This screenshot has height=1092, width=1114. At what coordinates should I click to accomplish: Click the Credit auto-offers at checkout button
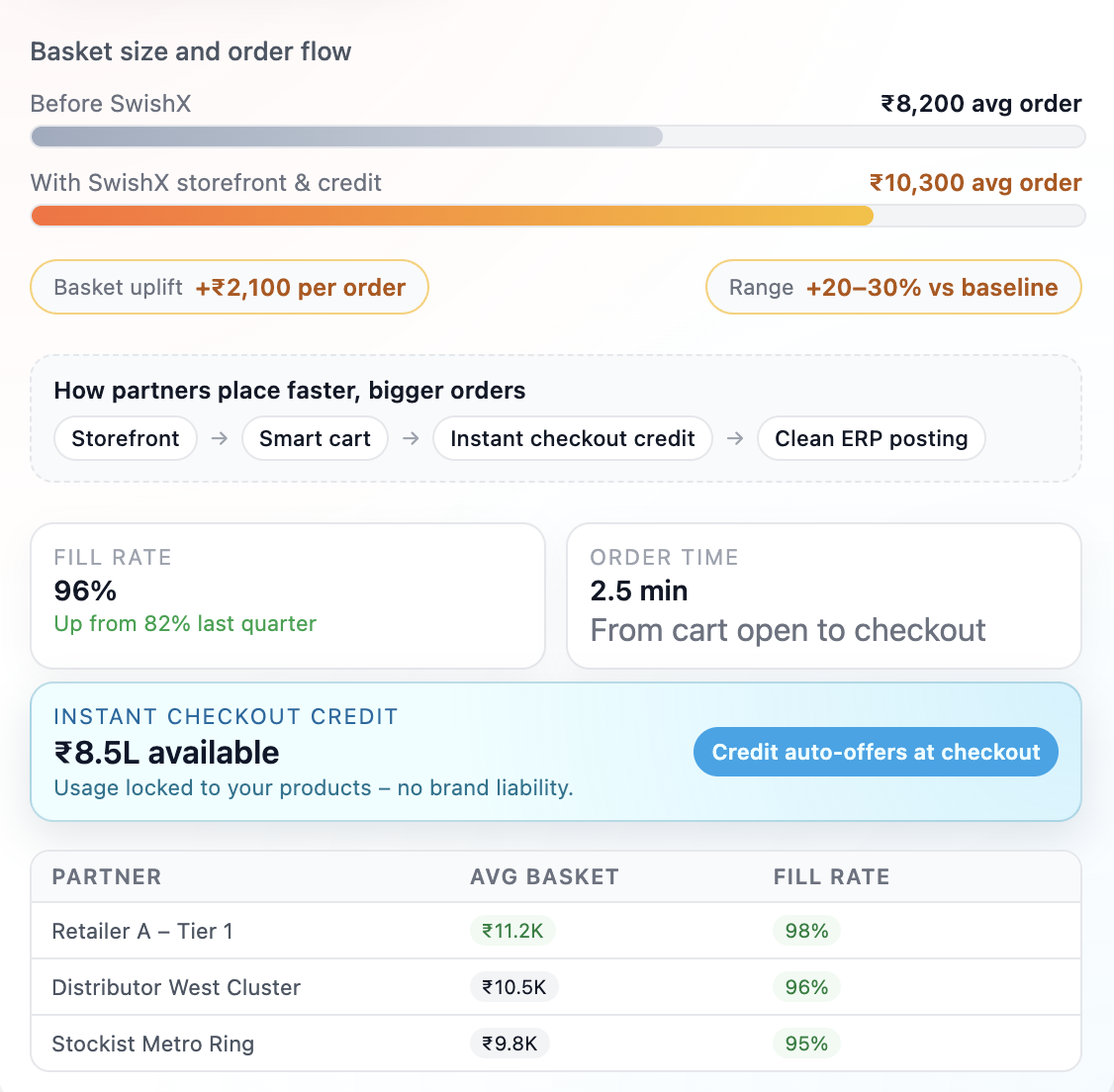[875, 752]
